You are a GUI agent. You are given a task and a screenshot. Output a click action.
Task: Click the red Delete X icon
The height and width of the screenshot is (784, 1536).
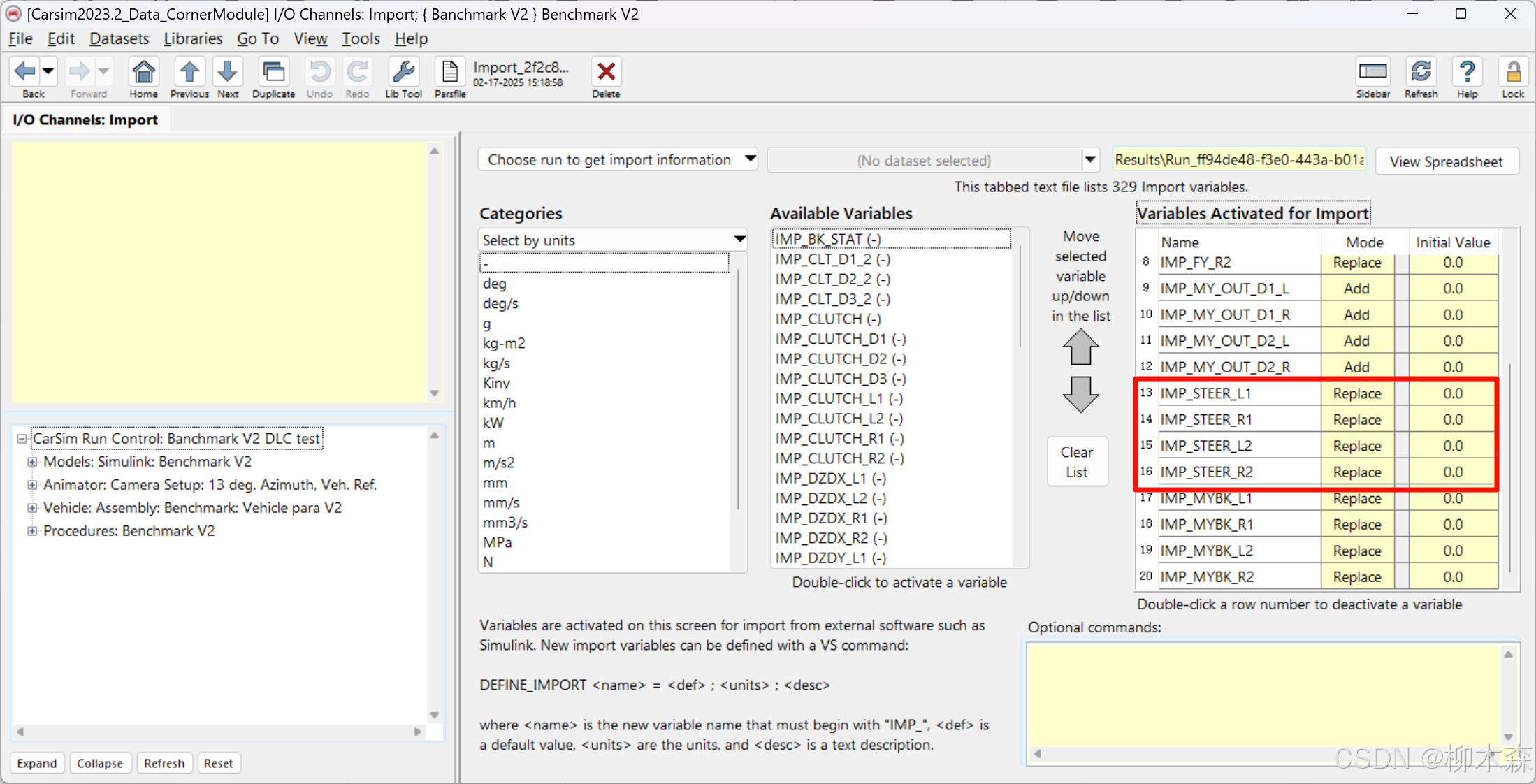606,73
